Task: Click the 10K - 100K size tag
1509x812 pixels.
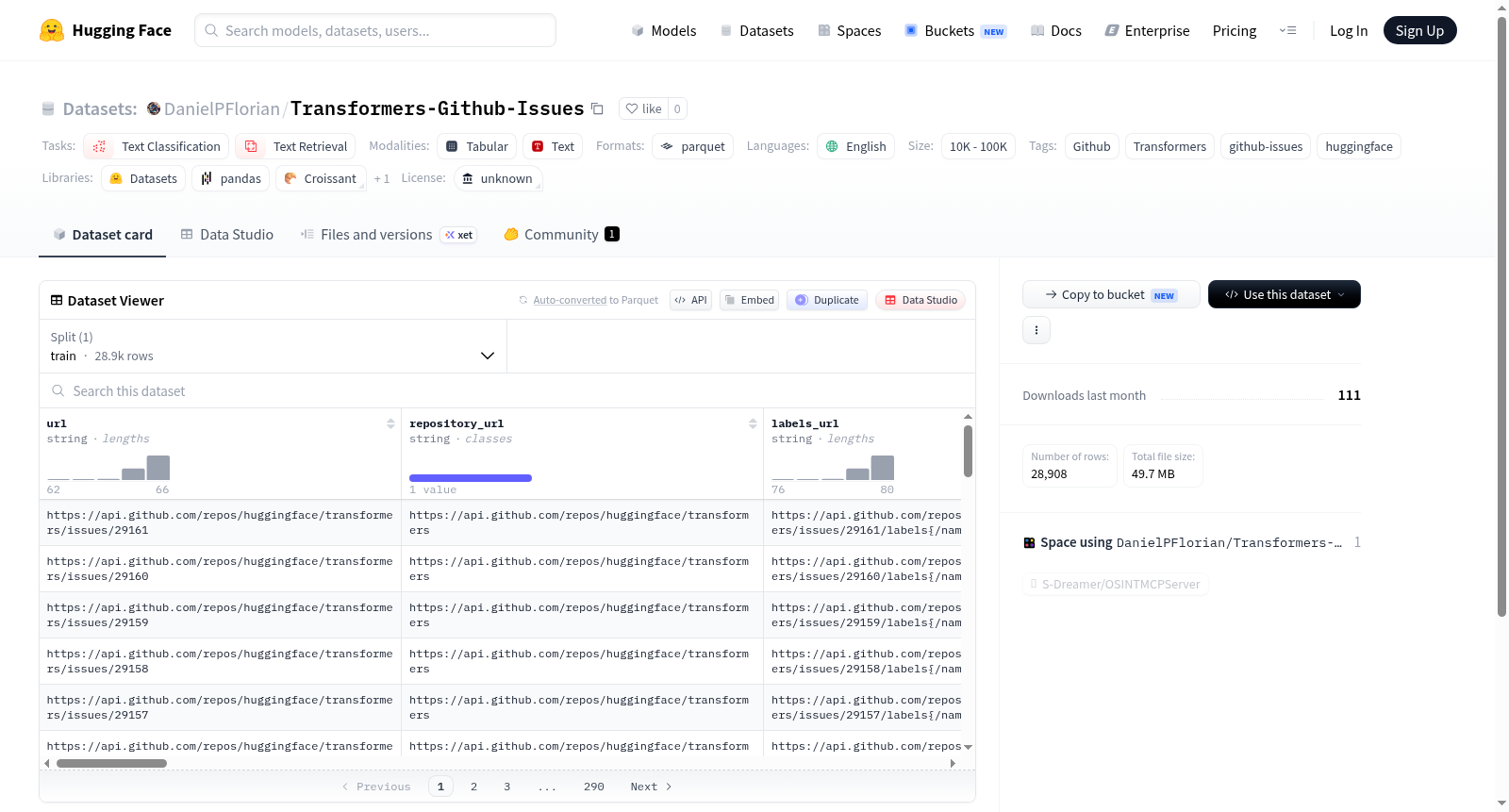Action: 978,146
